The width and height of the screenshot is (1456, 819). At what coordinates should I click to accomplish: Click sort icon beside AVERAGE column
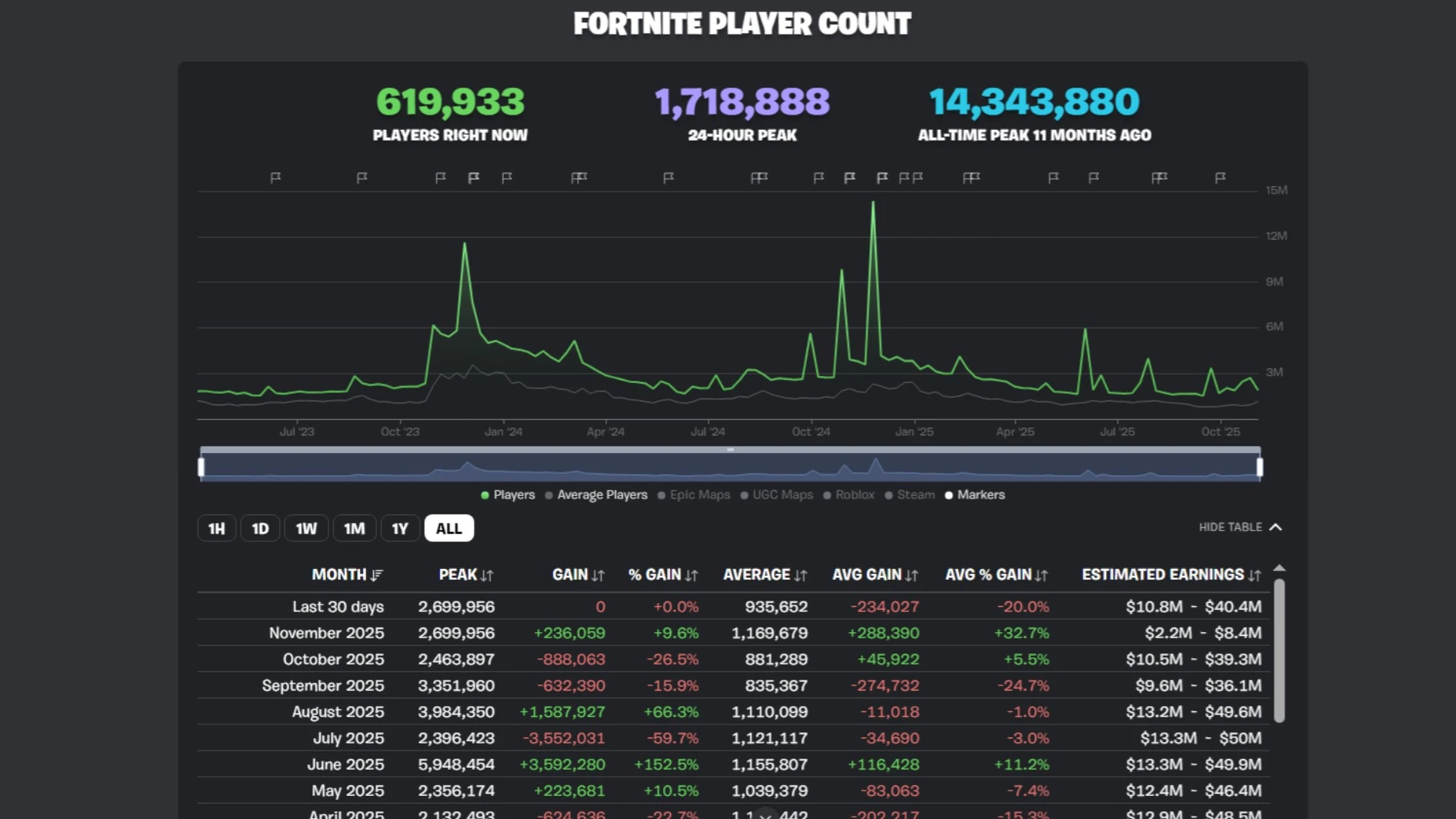pyautogui.click(x=801, y=575)
